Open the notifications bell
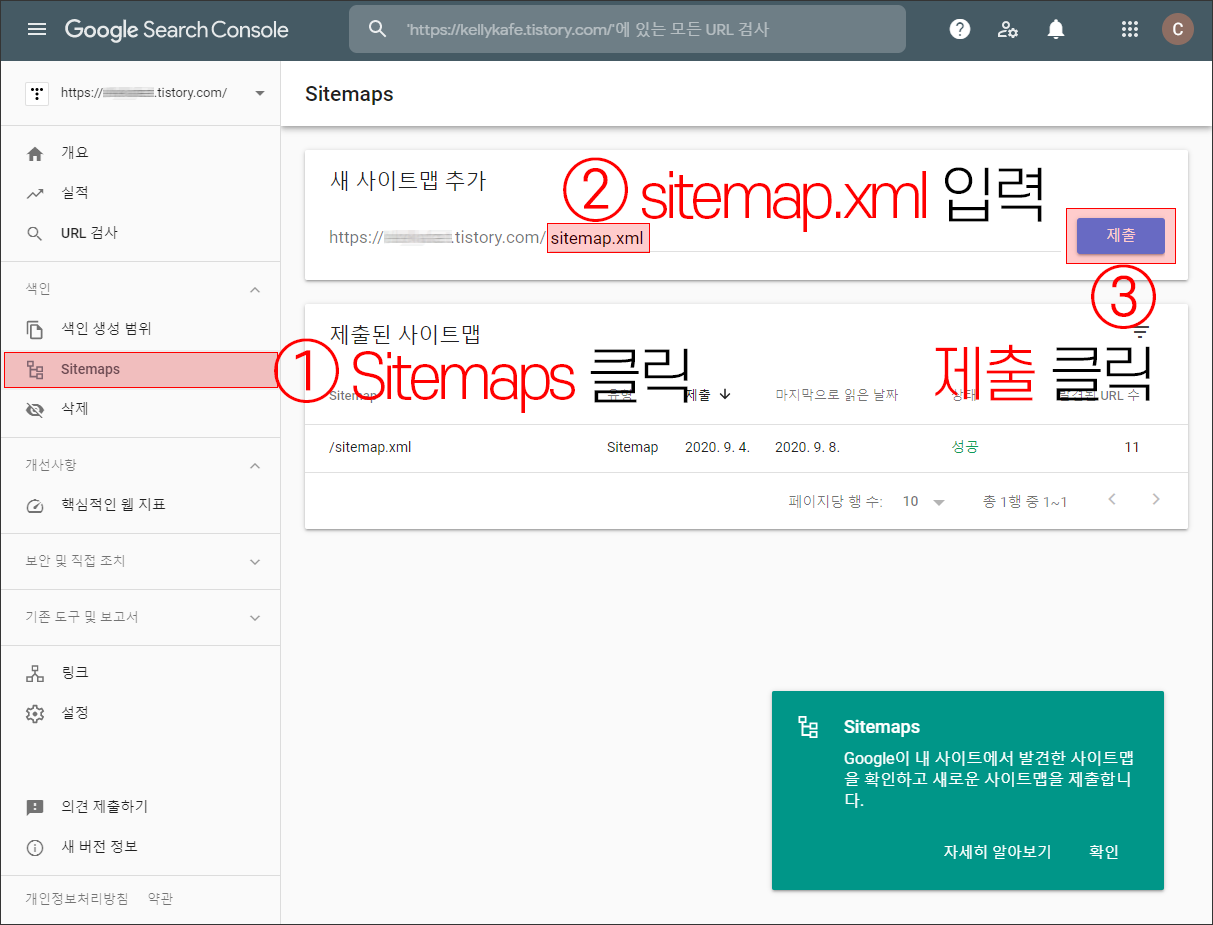The width and height of the screenshot is (1213, 925). tap(1056, 29)
